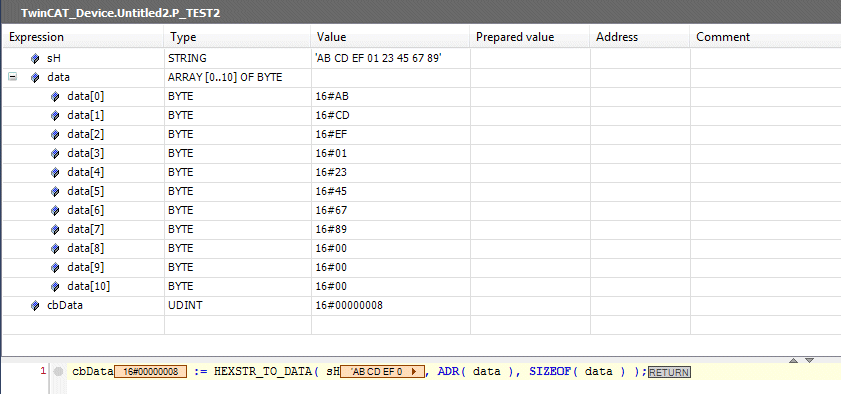Click the SIZEOF keyword in code

pos(551,371)
